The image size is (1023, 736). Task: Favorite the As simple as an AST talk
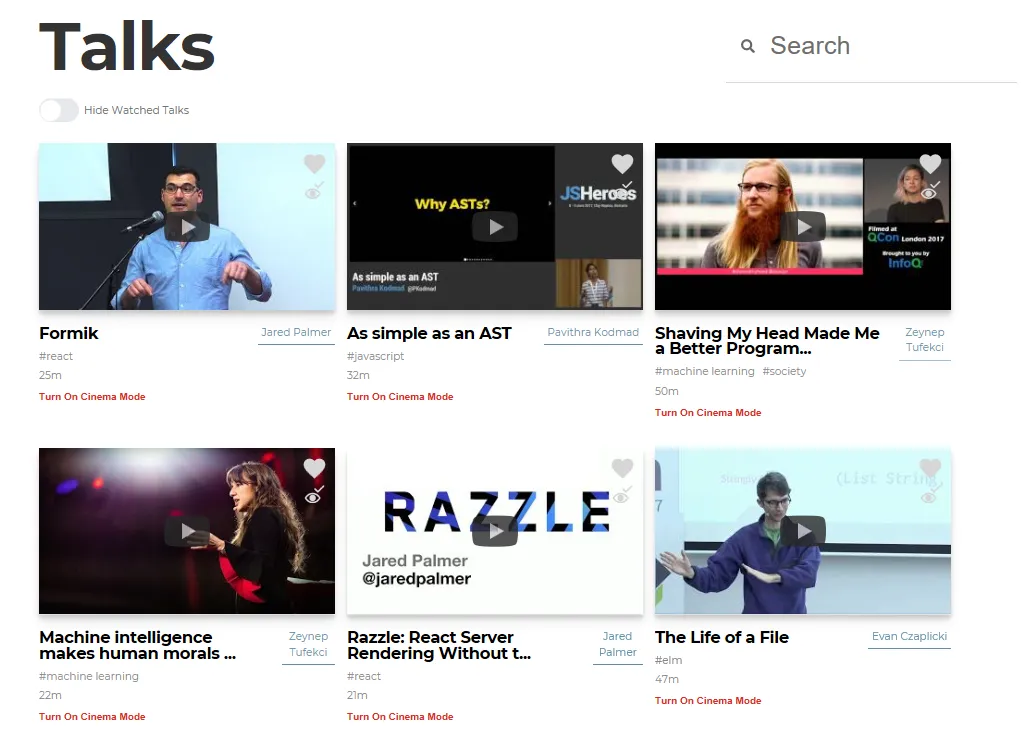coord(622,163)
